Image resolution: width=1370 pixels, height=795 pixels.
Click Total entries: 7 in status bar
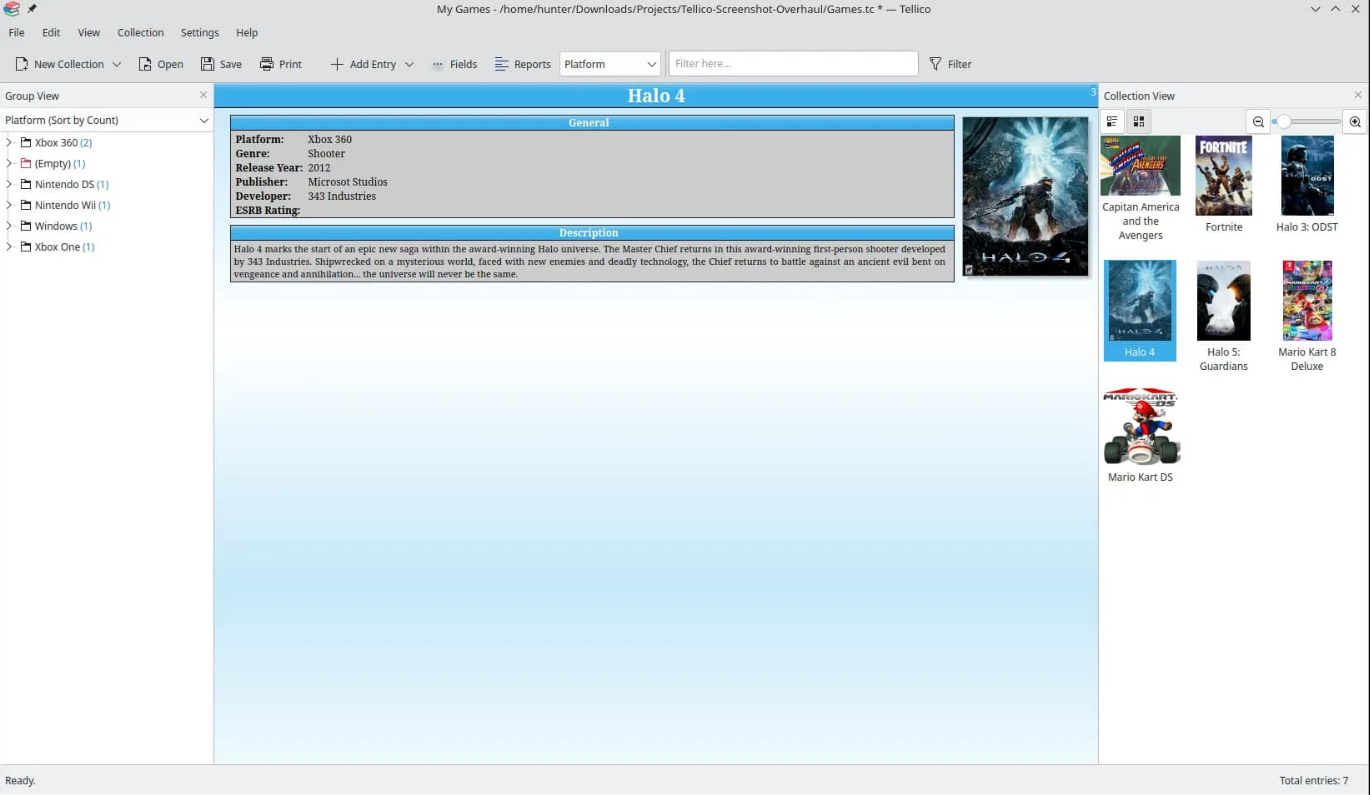click(x=1314, y=780)
